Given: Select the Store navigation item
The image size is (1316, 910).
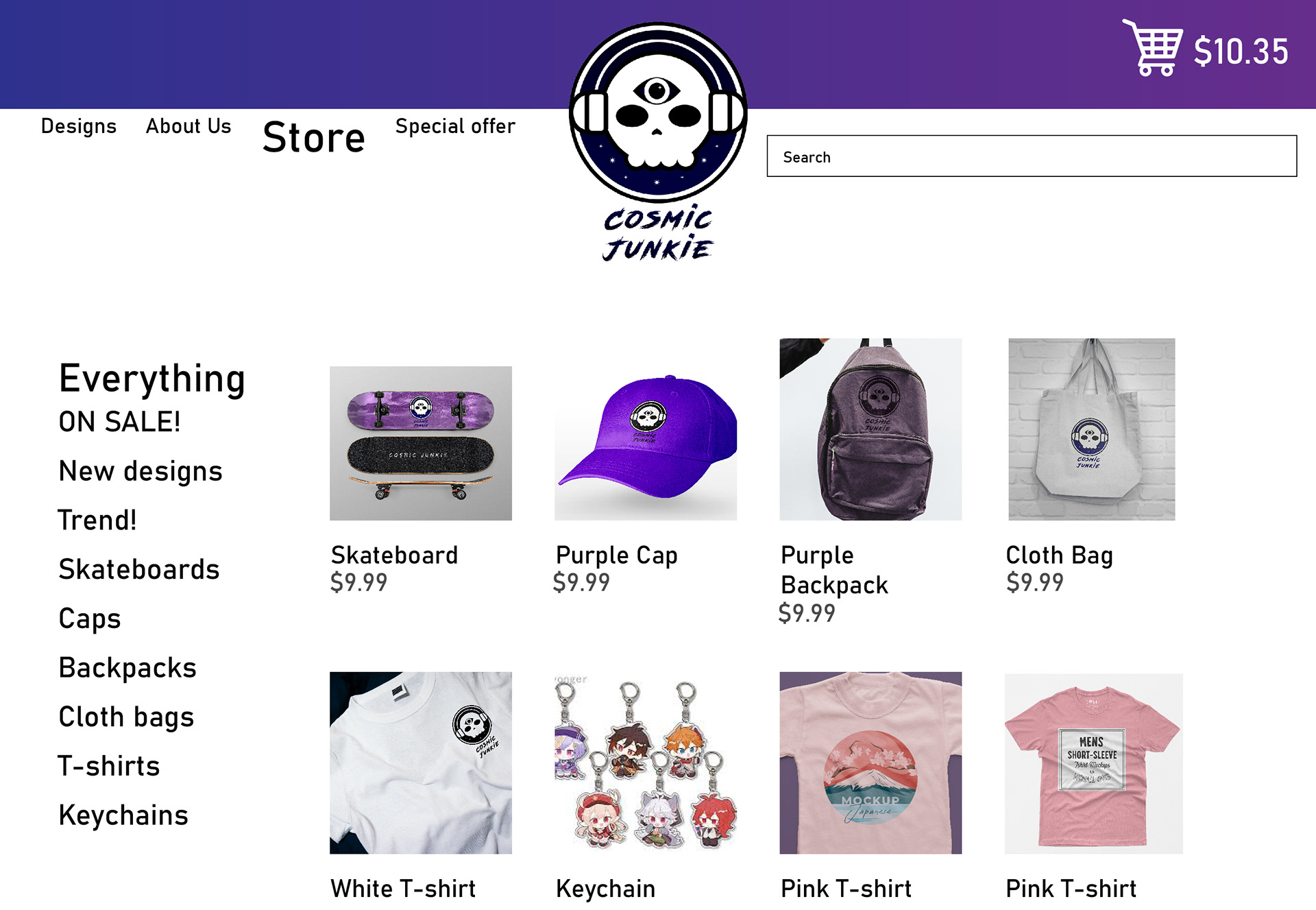Looking at the screenshot, I should point(314,137).
